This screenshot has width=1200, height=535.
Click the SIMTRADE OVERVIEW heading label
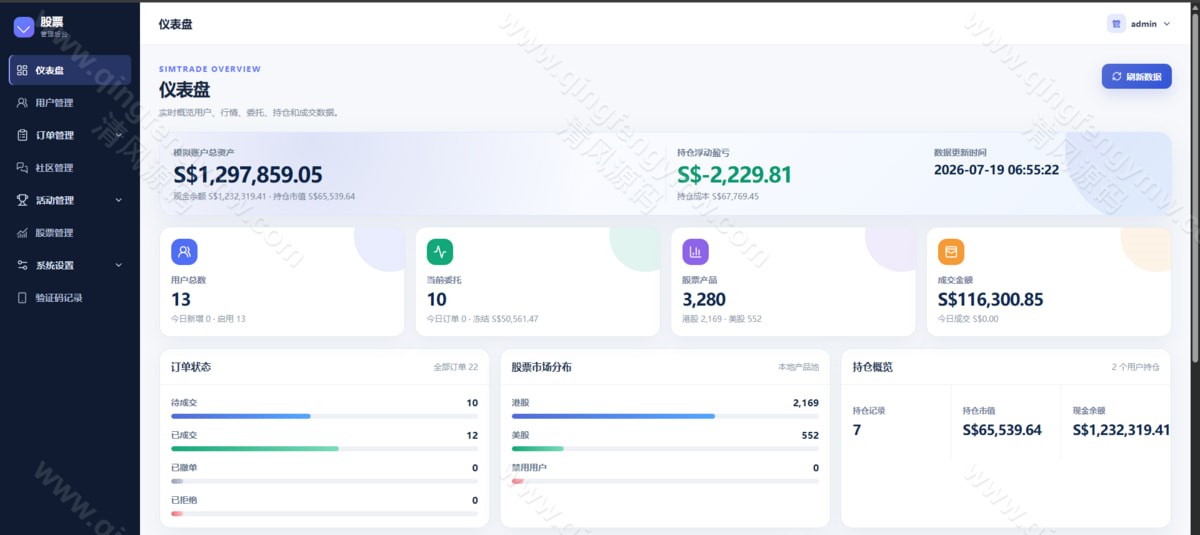(210, 69)
